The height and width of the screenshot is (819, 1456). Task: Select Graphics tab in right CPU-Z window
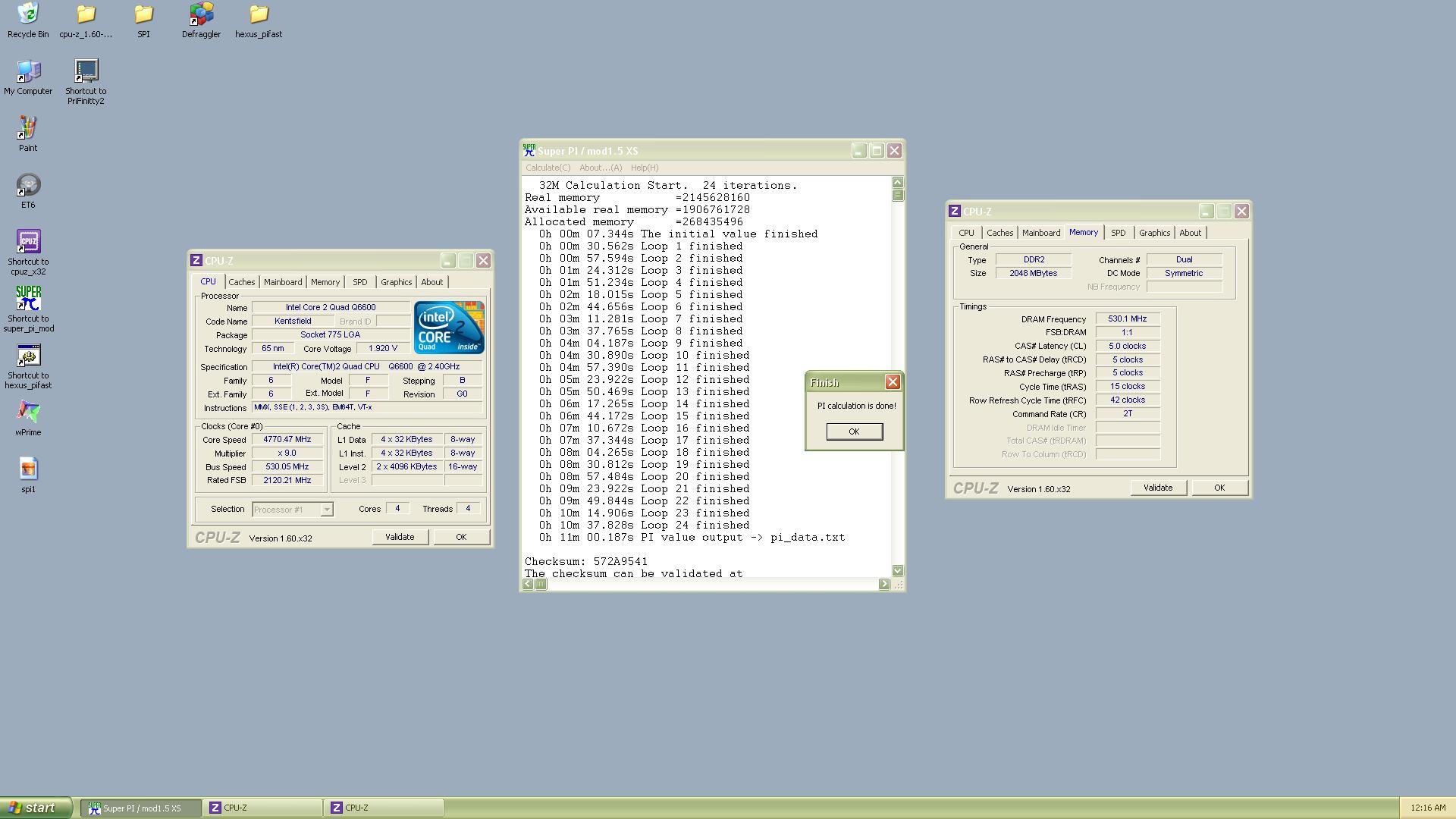pos(1154,233)
